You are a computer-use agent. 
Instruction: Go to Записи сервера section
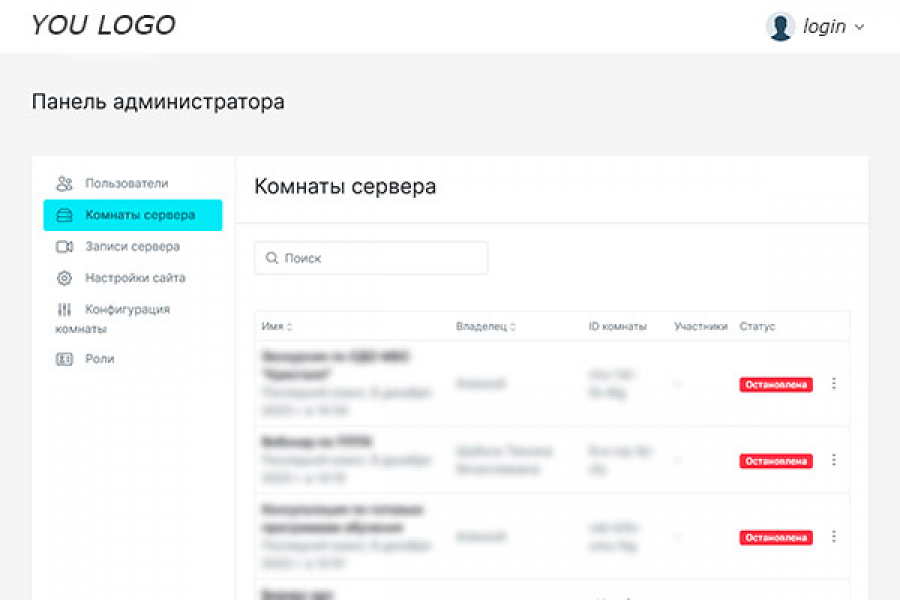(x=132, y=247)
